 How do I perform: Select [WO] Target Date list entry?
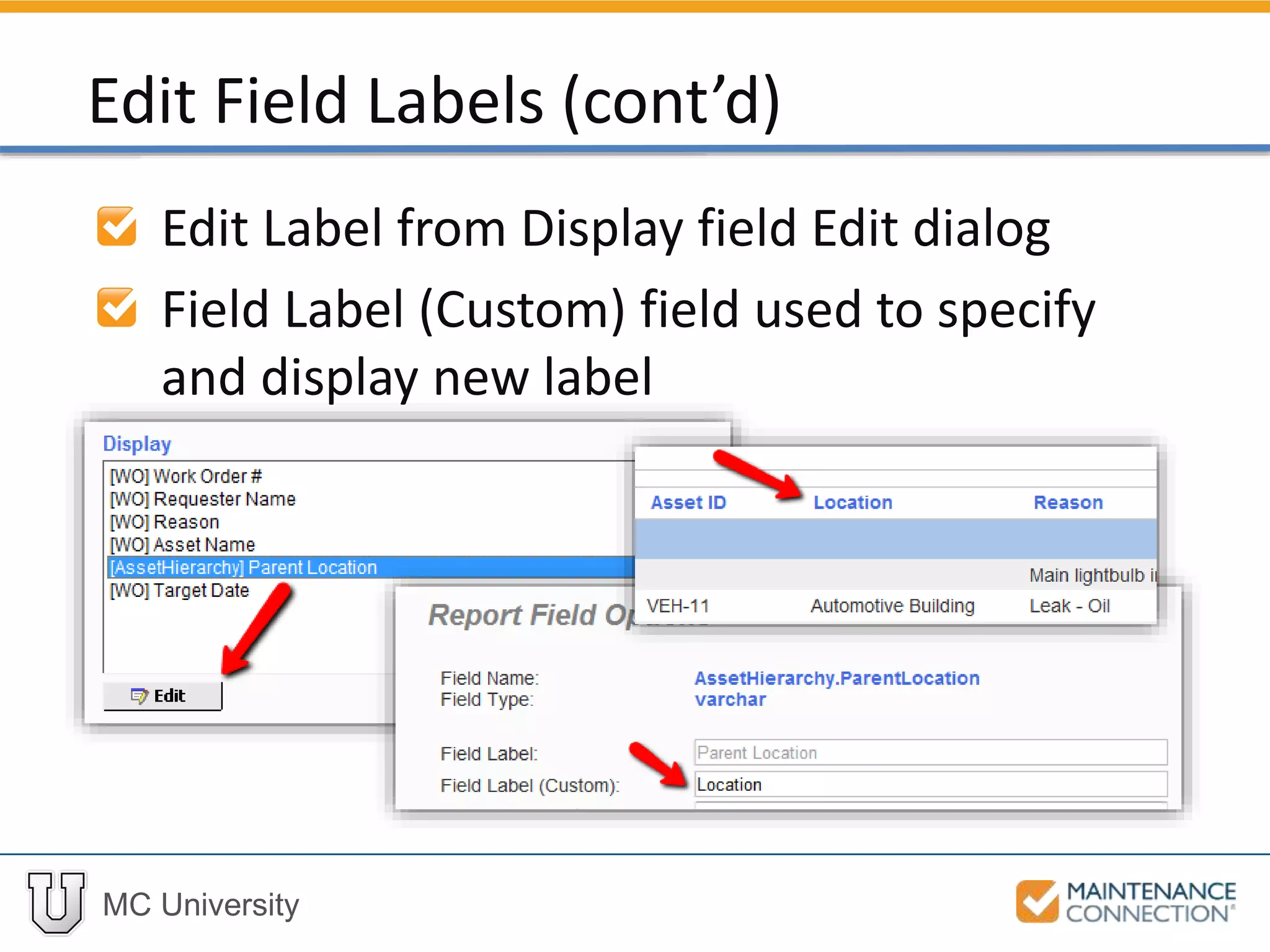tap(179, 591)
